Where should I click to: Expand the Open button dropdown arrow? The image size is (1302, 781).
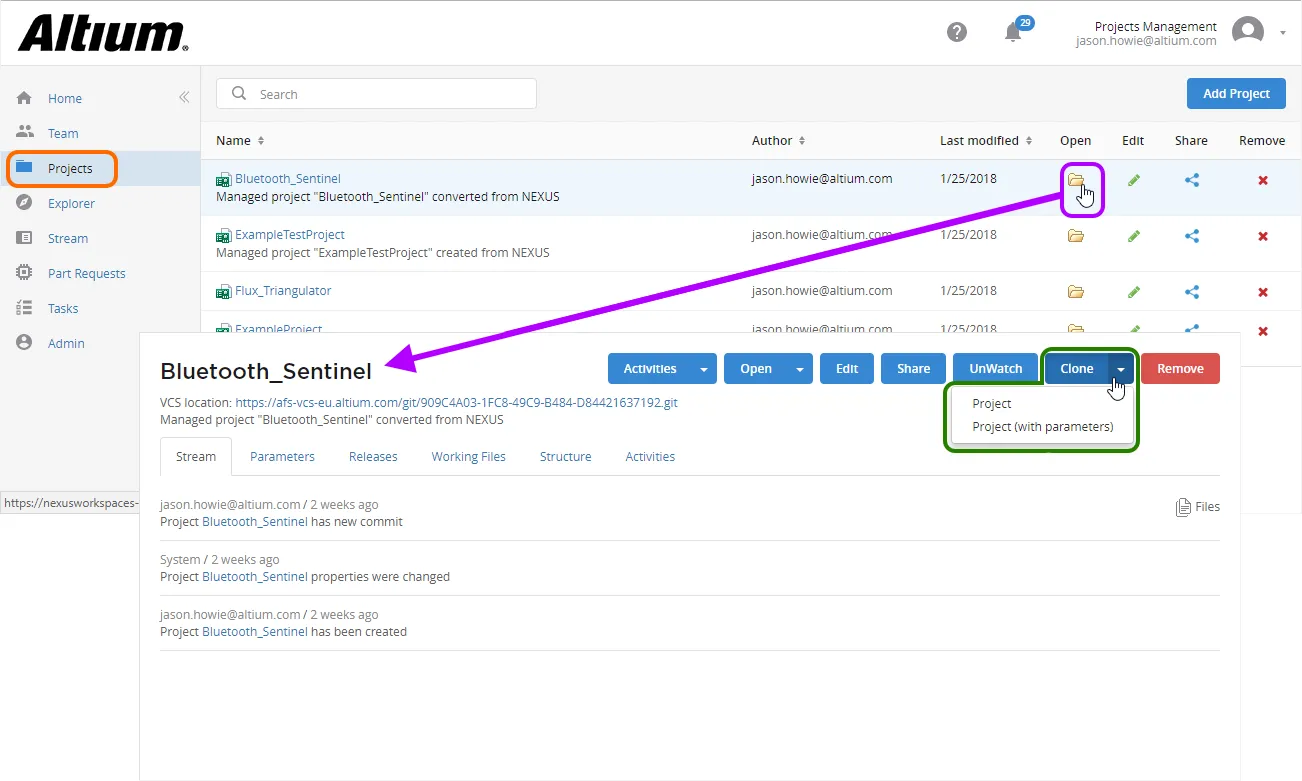[800, 368]
